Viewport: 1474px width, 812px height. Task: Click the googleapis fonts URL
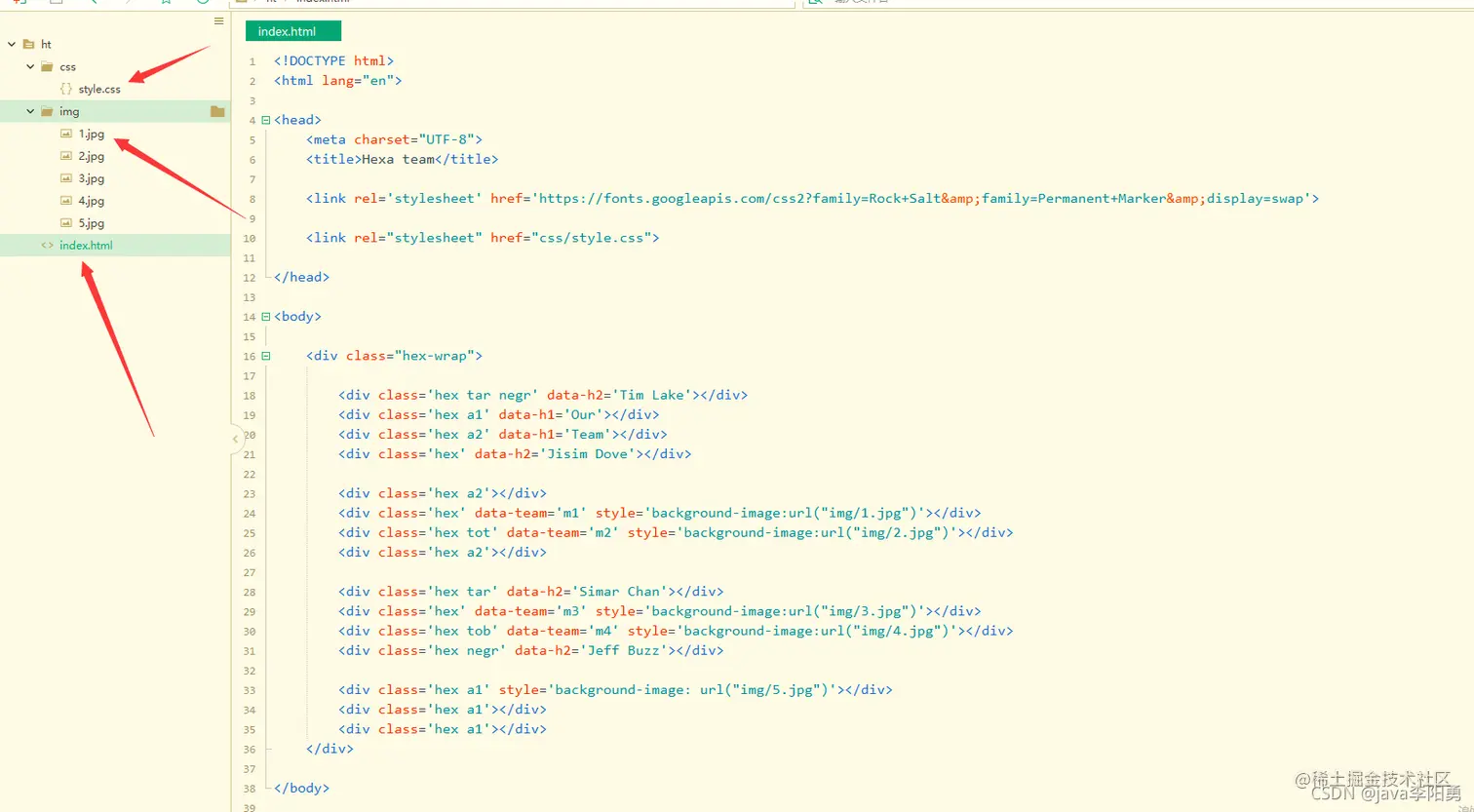[920, 198]
